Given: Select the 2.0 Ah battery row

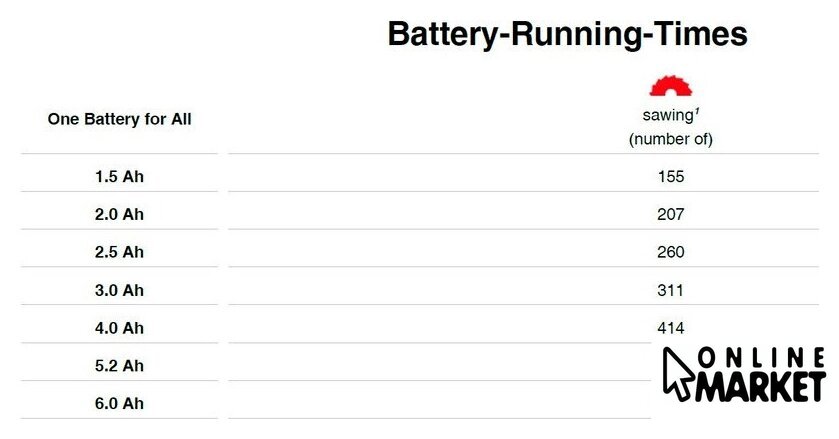Looking at the screenshot, I should click(x=120, y=214).
